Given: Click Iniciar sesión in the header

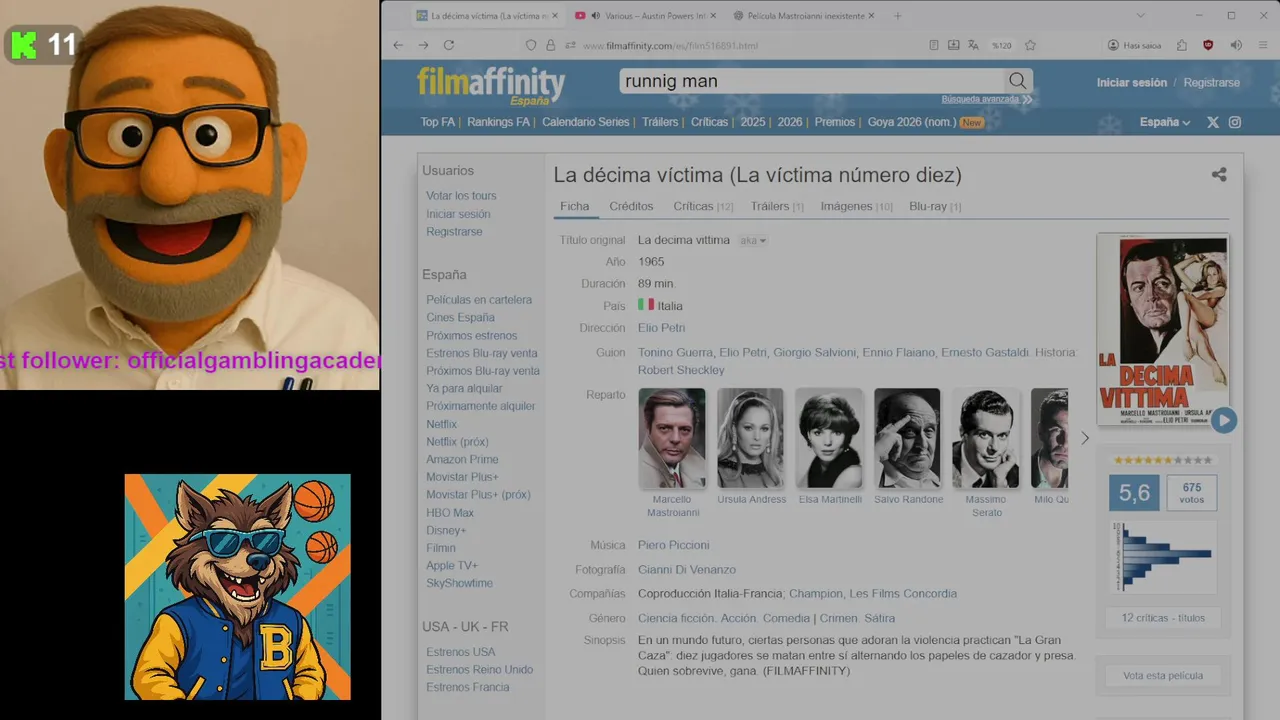Looking at the screenshot, I should [1132, 83].
